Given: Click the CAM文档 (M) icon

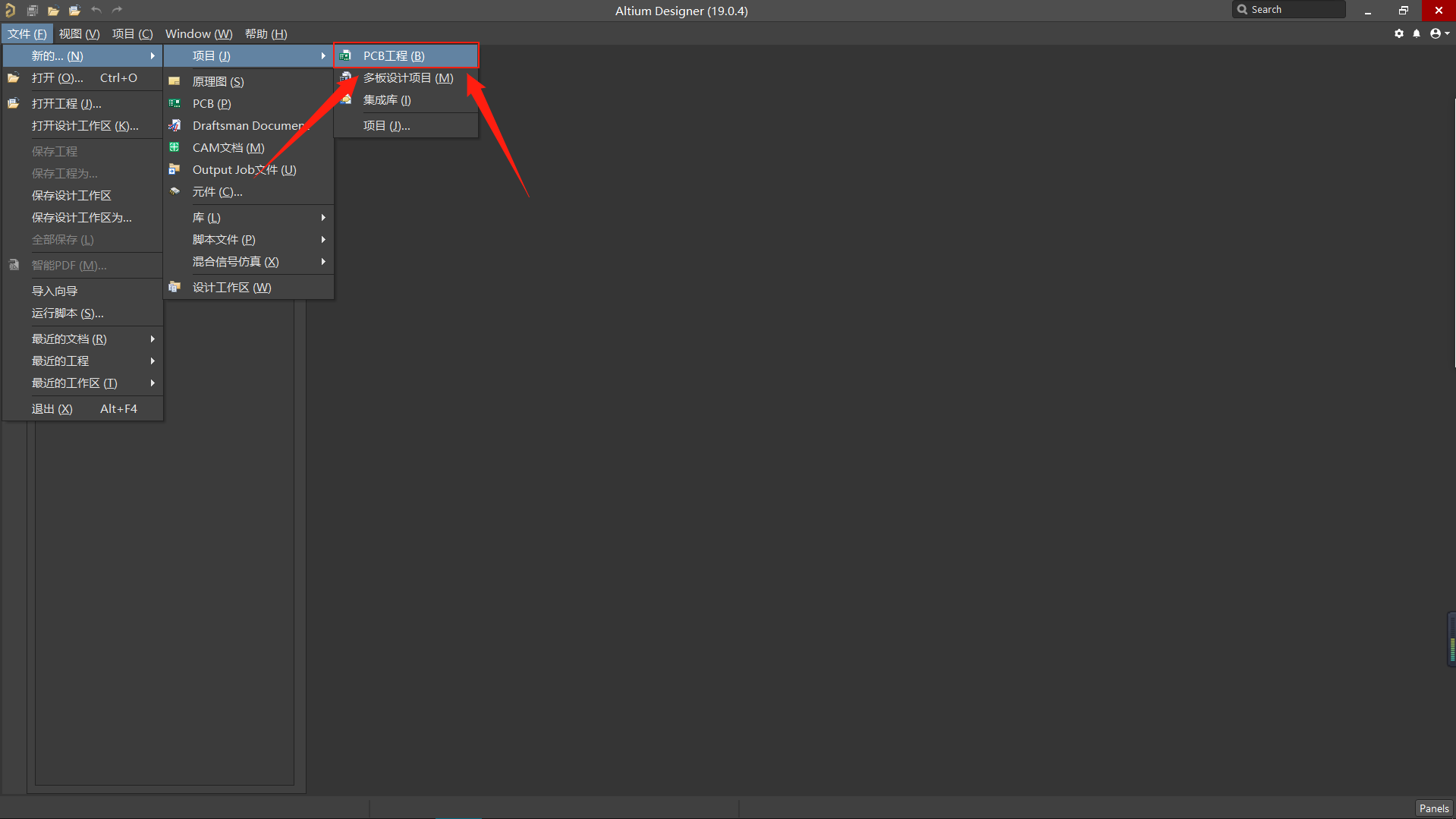Looking at the screenshot, I should [175, 147].
